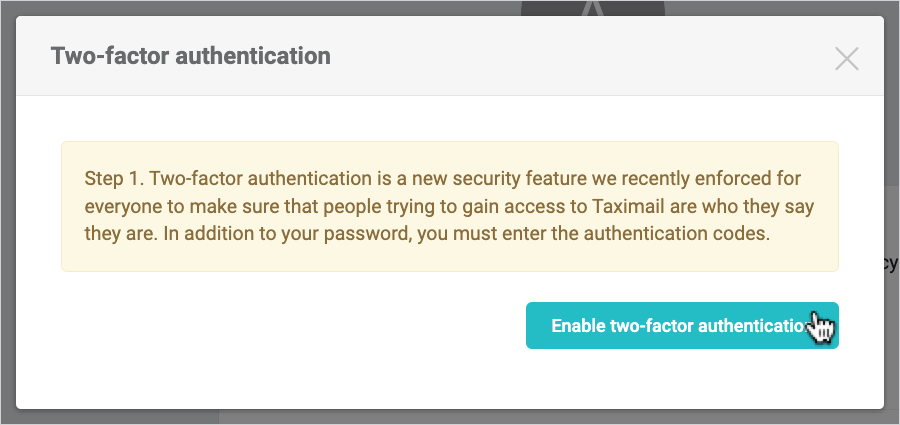This screenshot has height=425, width=900.
Task: Click white space below the Enable button
Action: pyautogui.click(x=680, y=378)
